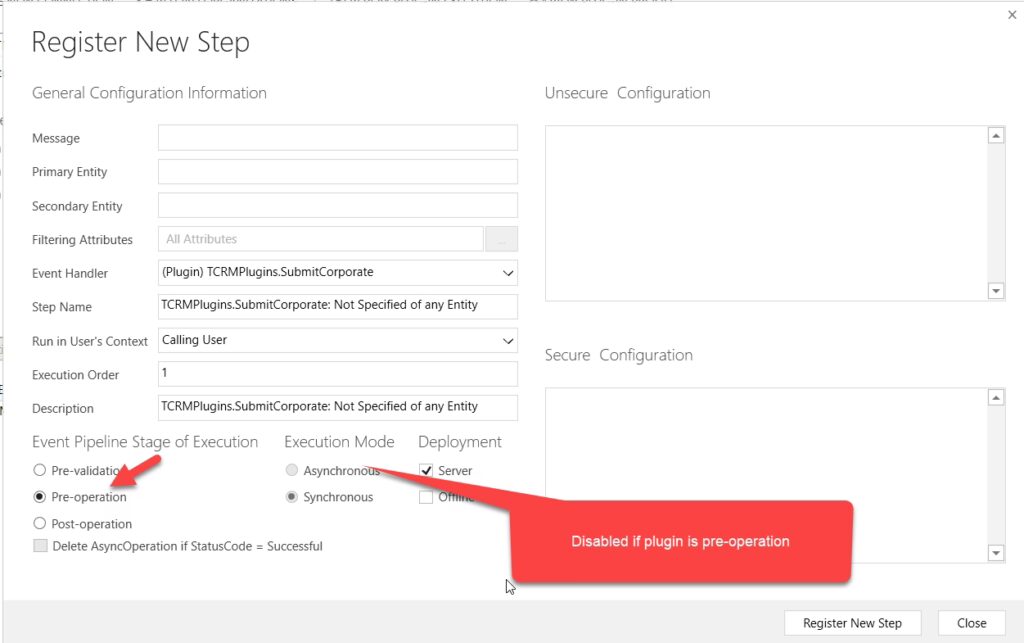
Task: Toggle the Server deployment checkbox
Action: [426, 470]
